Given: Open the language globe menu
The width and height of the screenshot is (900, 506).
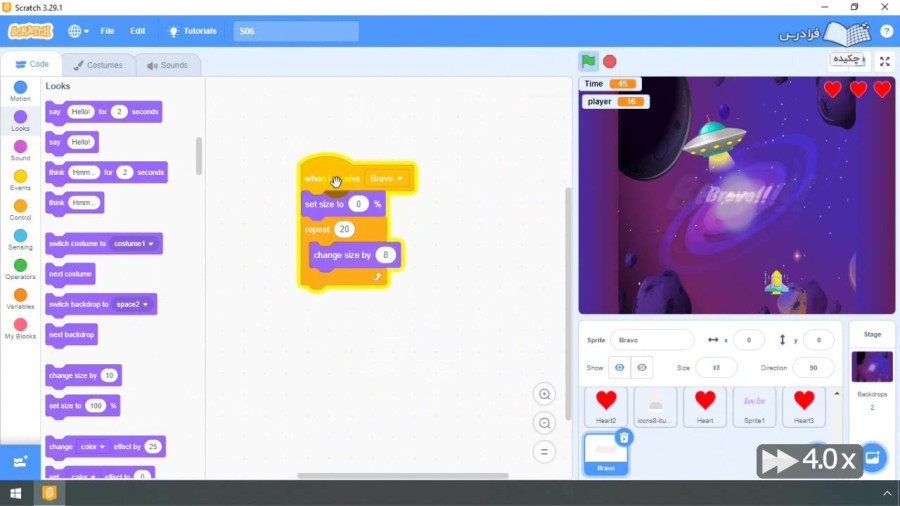Looking at the screenshot, I should pyautogui.click(x=78, y=31).
